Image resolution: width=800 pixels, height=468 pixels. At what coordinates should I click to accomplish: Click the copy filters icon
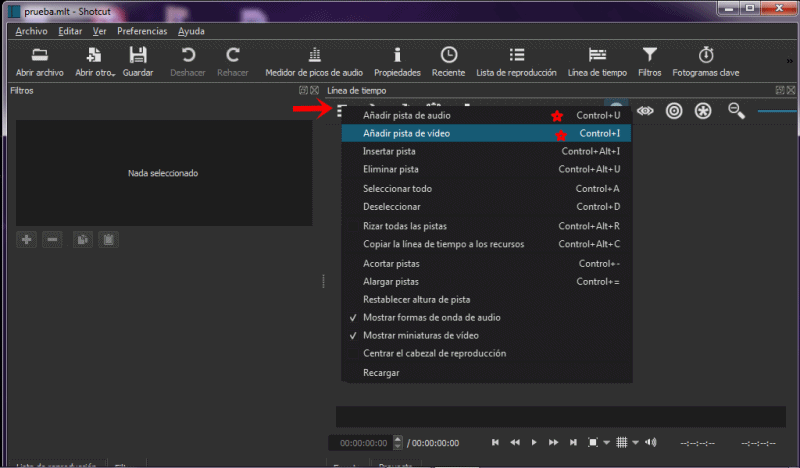tap(83, 239)
